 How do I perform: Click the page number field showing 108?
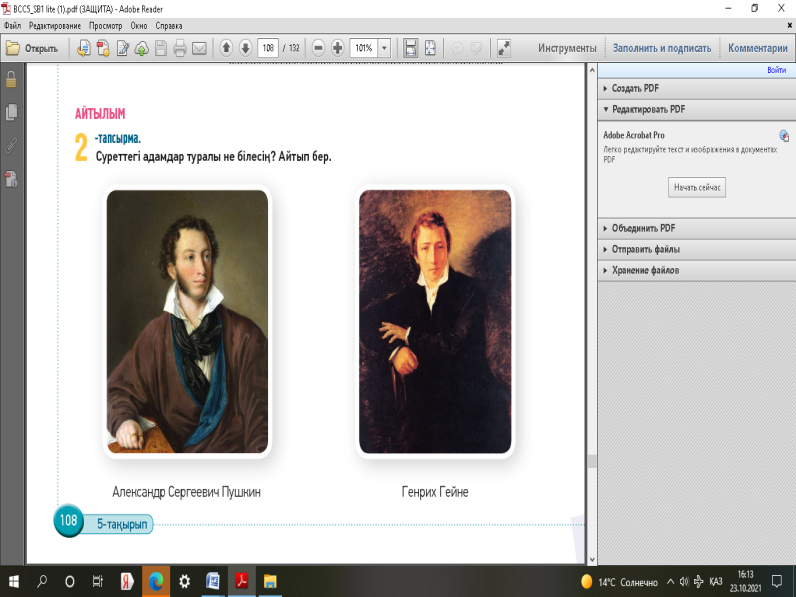267,47
